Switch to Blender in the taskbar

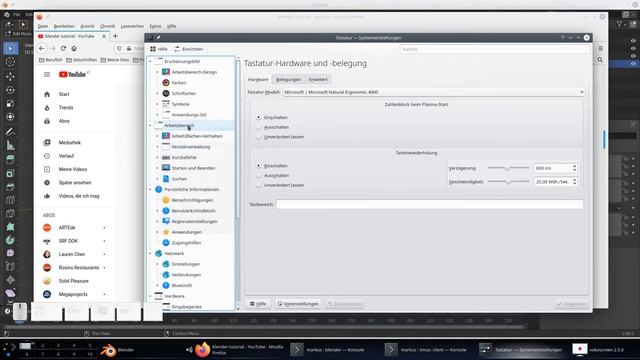tap(119, 350)
